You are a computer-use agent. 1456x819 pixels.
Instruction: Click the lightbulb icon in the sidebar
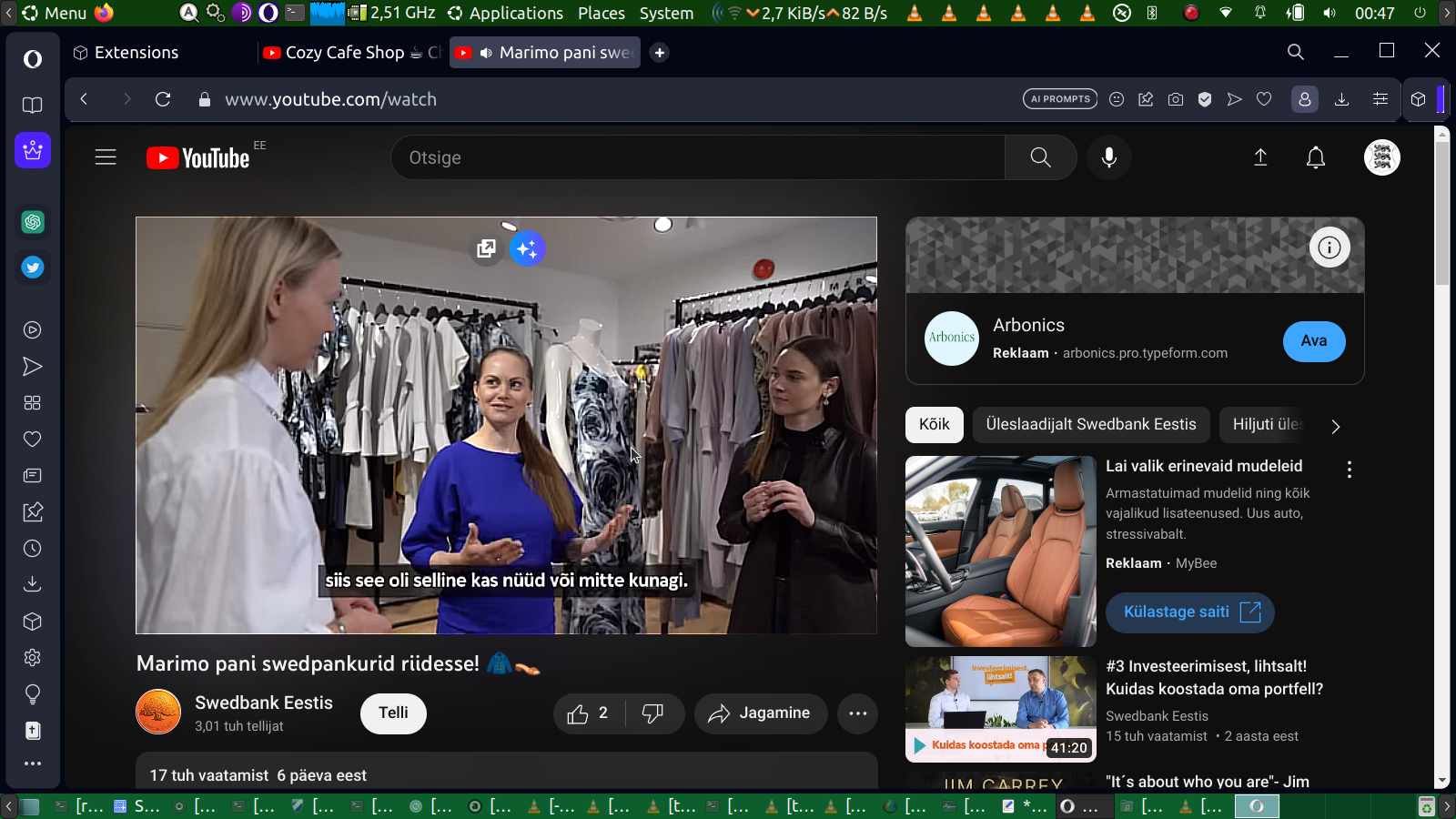coord(33,694)
